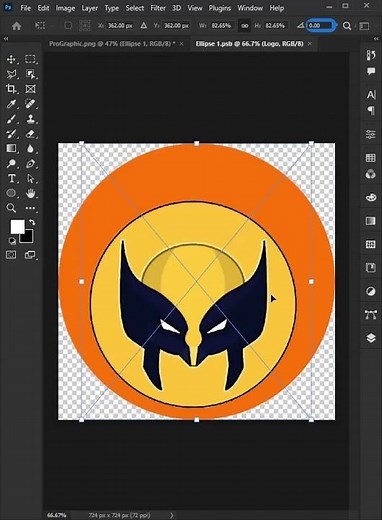Click the rotation angle field 0.00

(x=320, y=25)
